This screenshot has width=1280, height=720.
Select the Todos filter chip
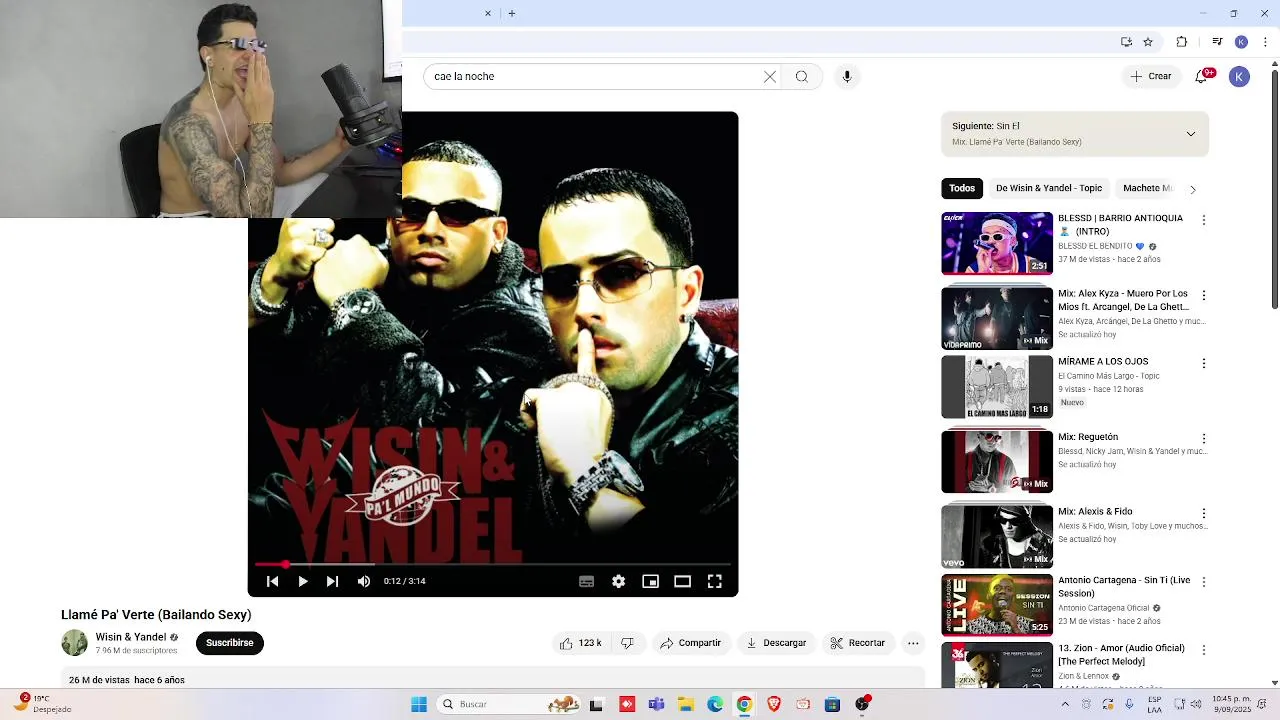coord(962,188)
